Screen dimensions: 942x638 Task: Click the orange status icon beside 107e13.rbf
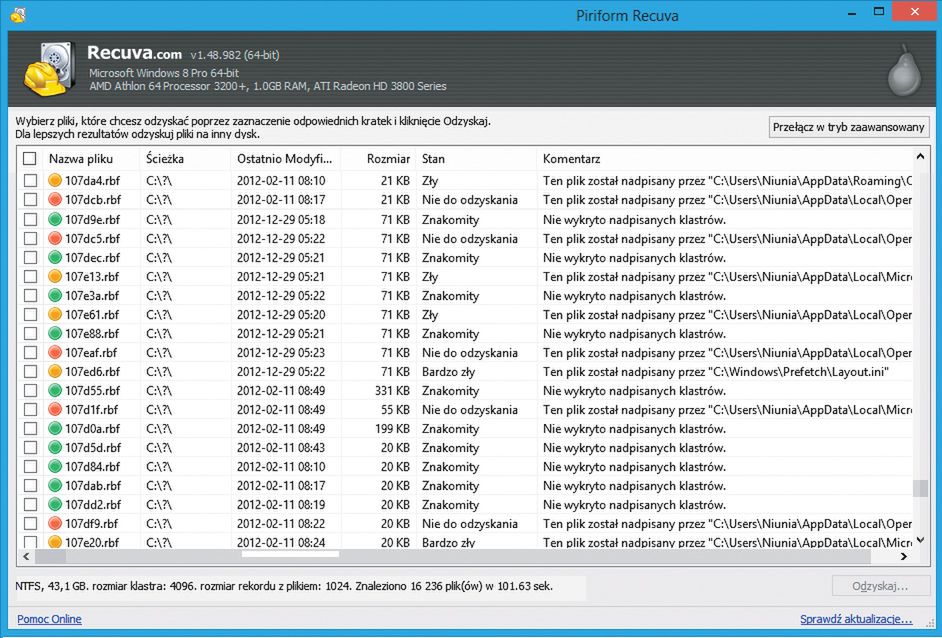55,276
